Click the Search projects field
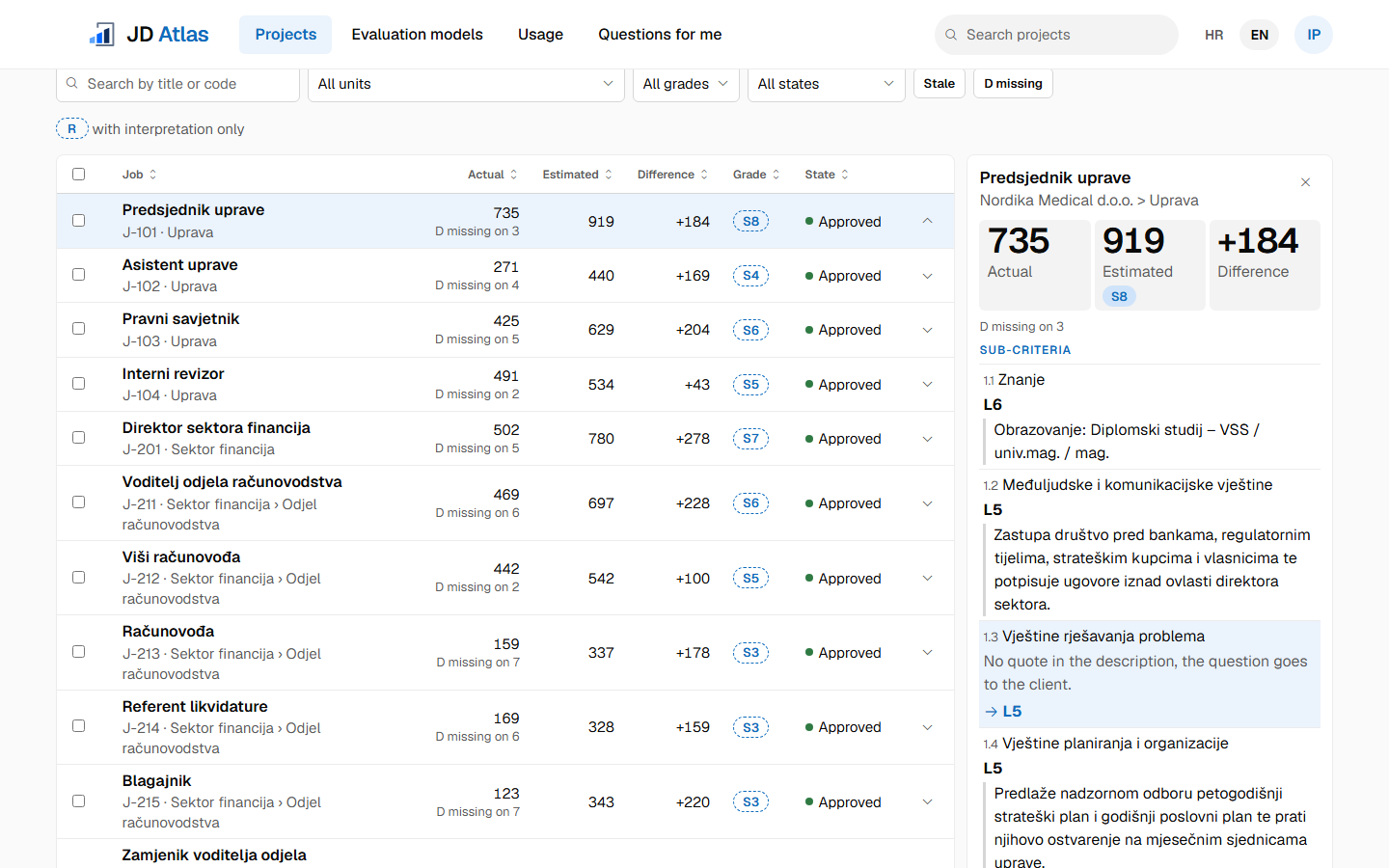The height and width of the screenshot is (868, 1389). 1056,35
